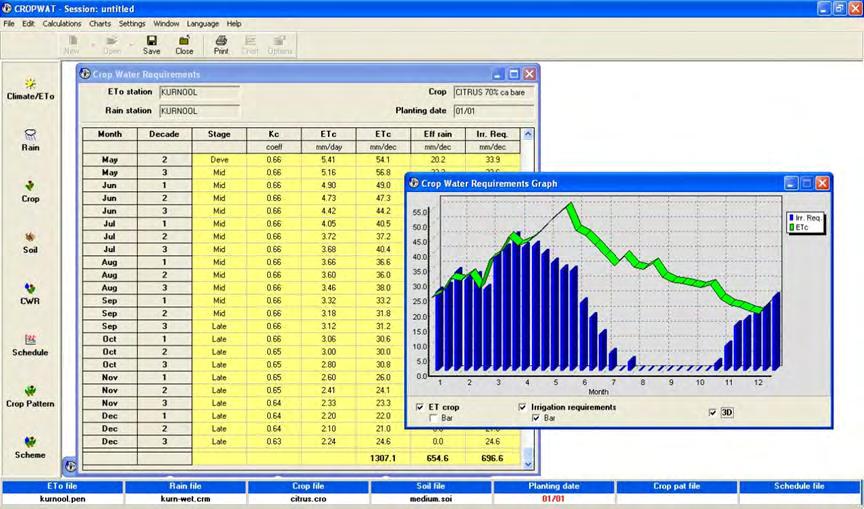The image size is (864, 509).
Task: Click the Planting date field 01/01
Action: (494, 111)
